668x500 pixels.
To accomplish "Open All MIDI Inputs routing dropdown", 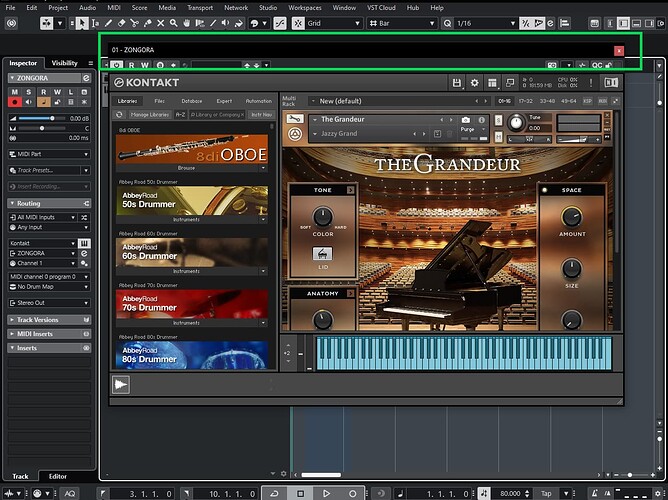I will click(43, 217).
